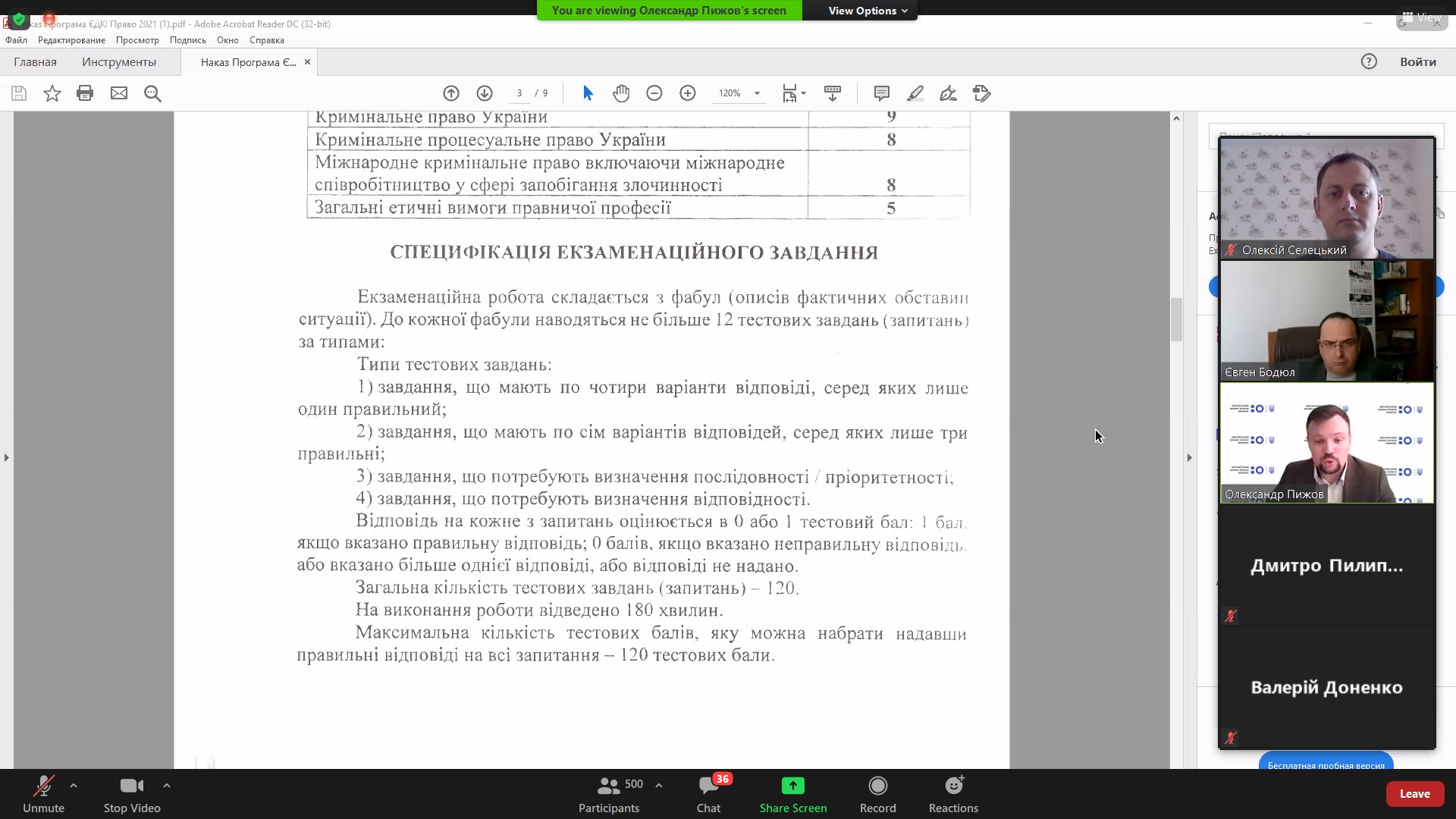Stop Video in the Zoom toolbar

(x=132, y=793)
